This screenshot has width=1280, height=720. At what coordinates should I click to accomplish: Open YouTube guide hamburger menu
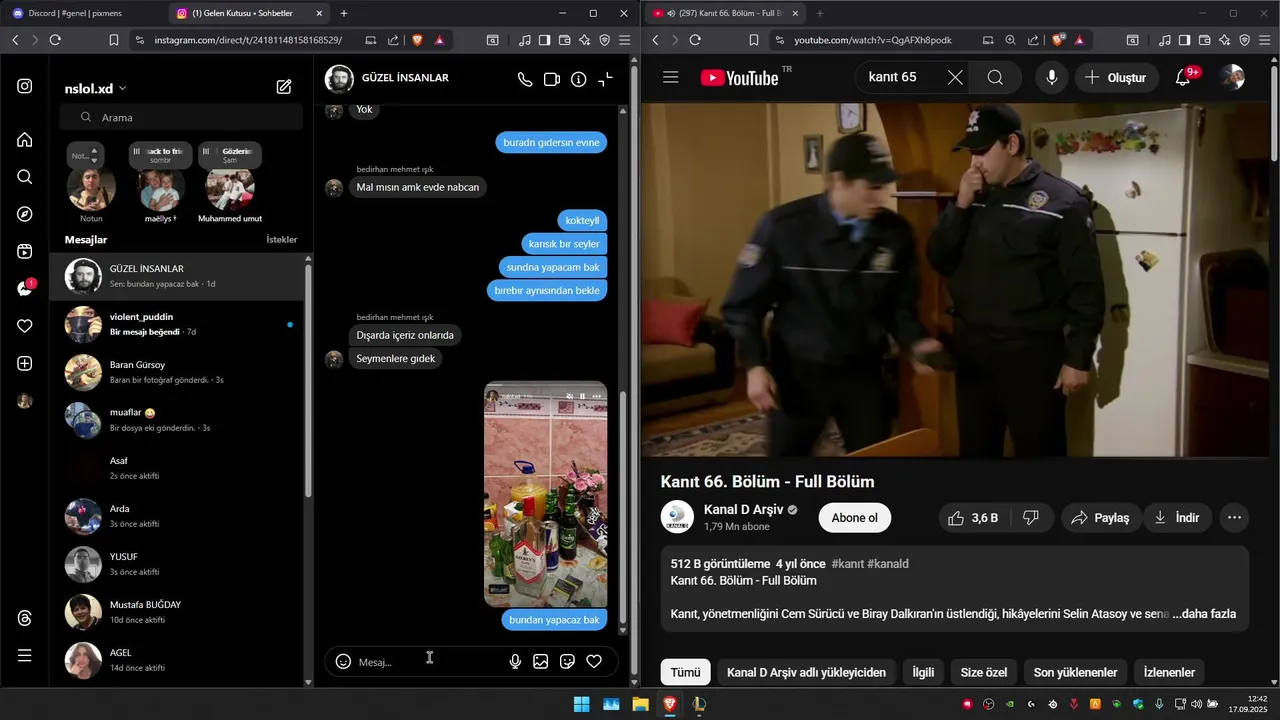671,77
